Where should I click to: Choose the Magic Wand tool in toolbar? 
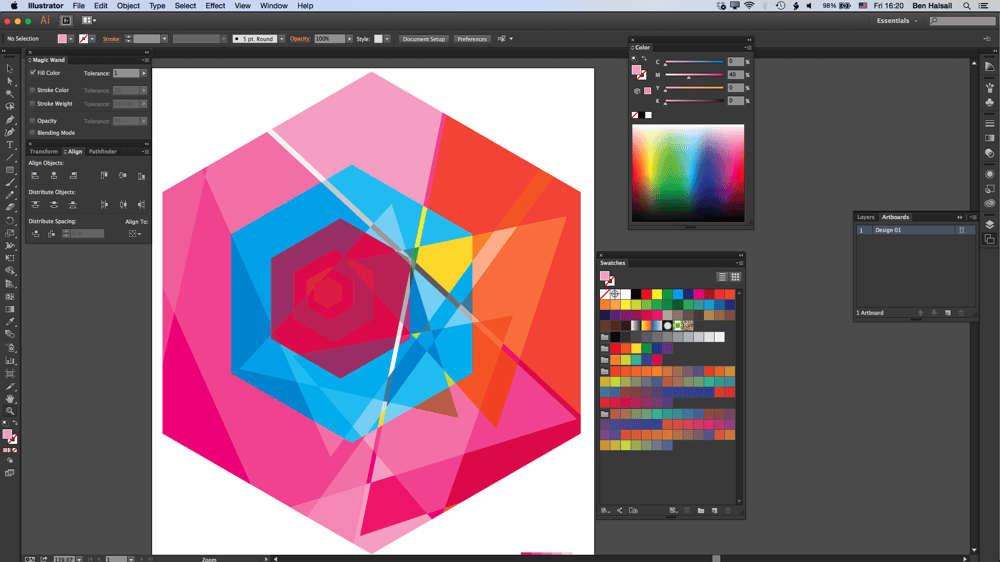coord(10,94)
